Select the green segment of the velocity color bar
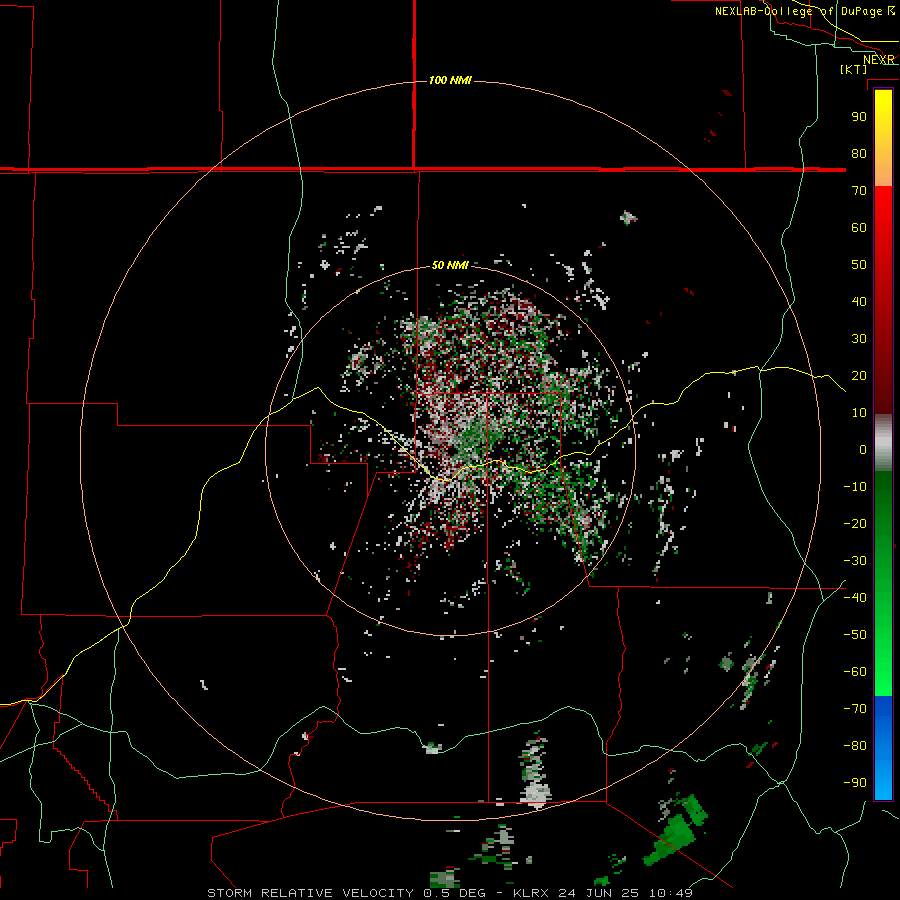 click(883, 584)
